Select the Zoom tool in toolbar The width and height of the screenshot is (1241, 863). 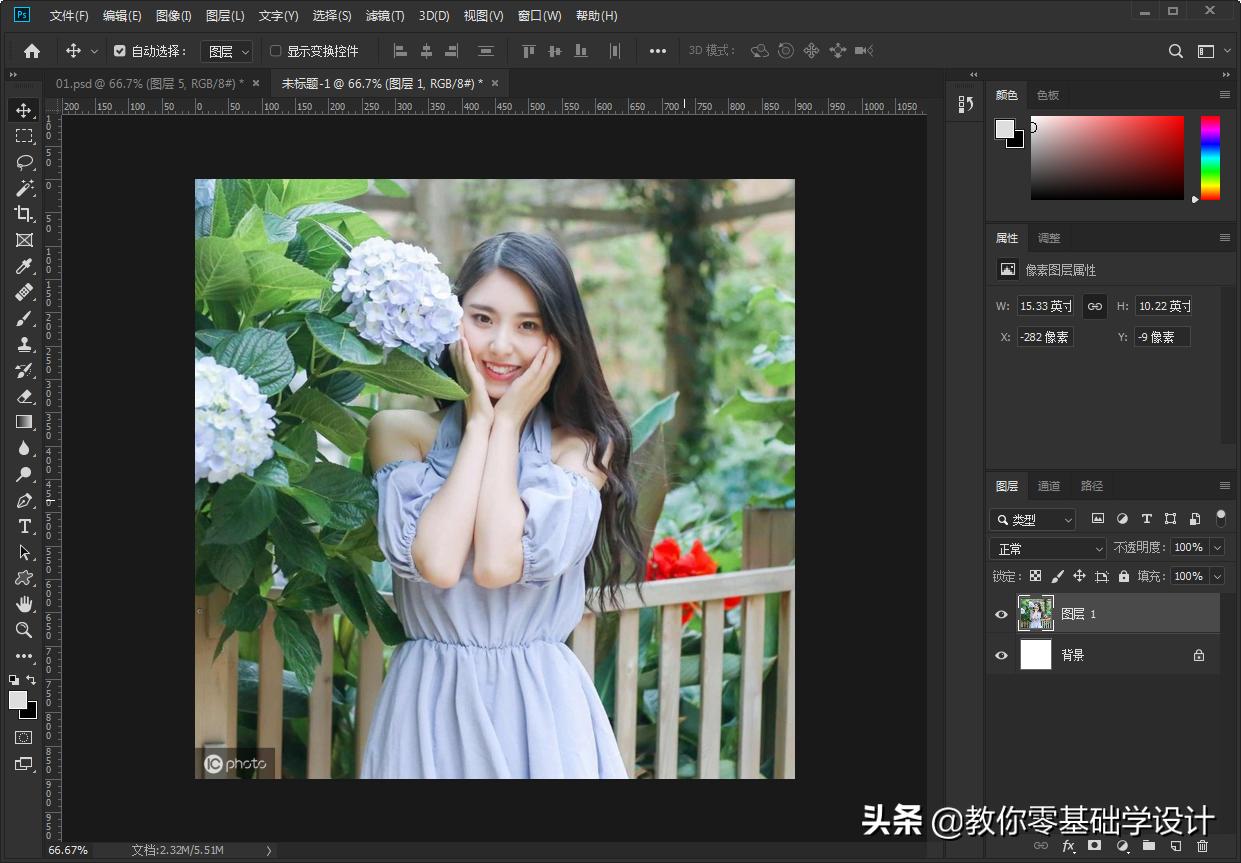tap(24, 630)
